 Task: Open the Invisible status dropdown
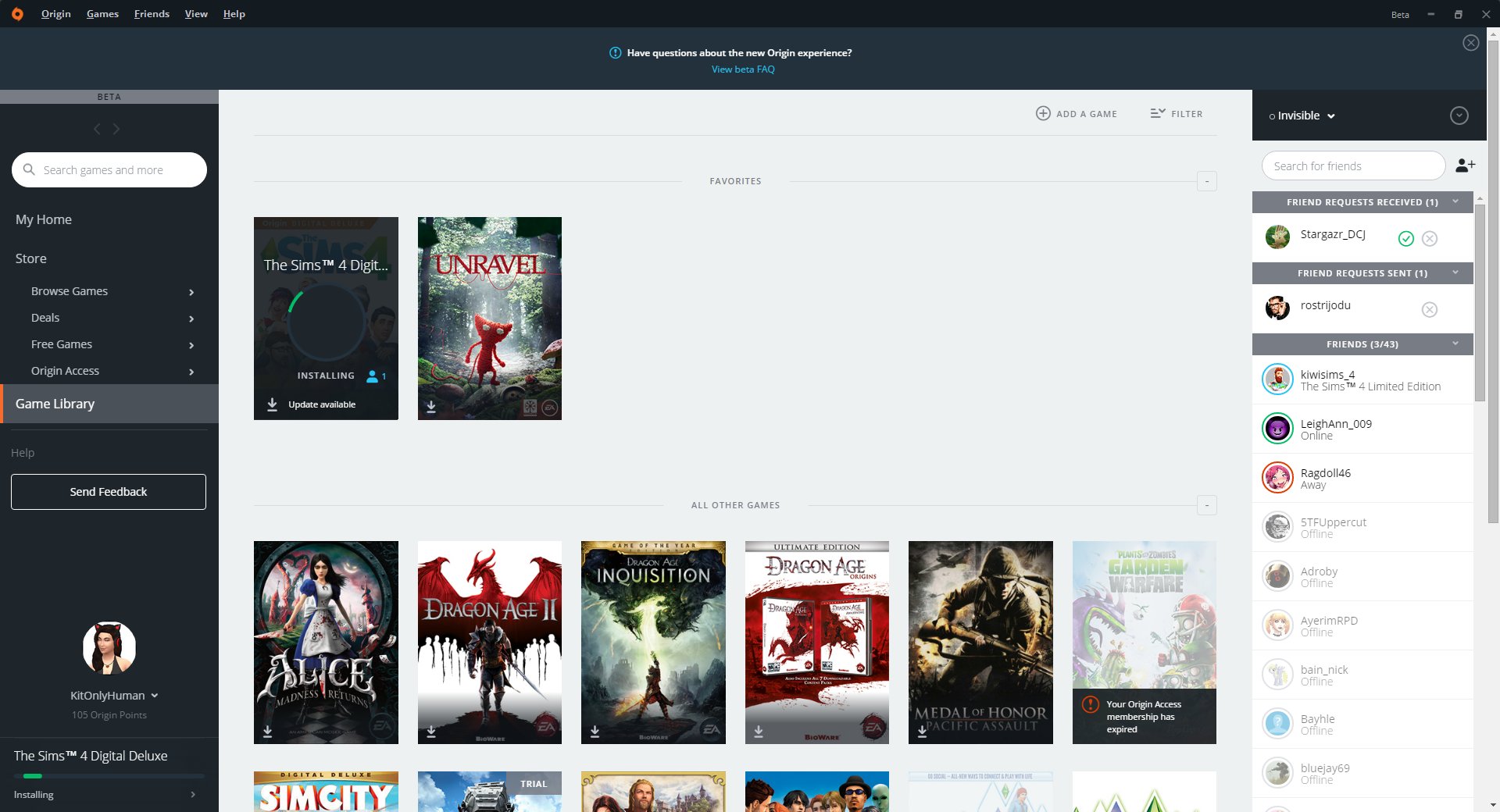(x=1302, y=116)
